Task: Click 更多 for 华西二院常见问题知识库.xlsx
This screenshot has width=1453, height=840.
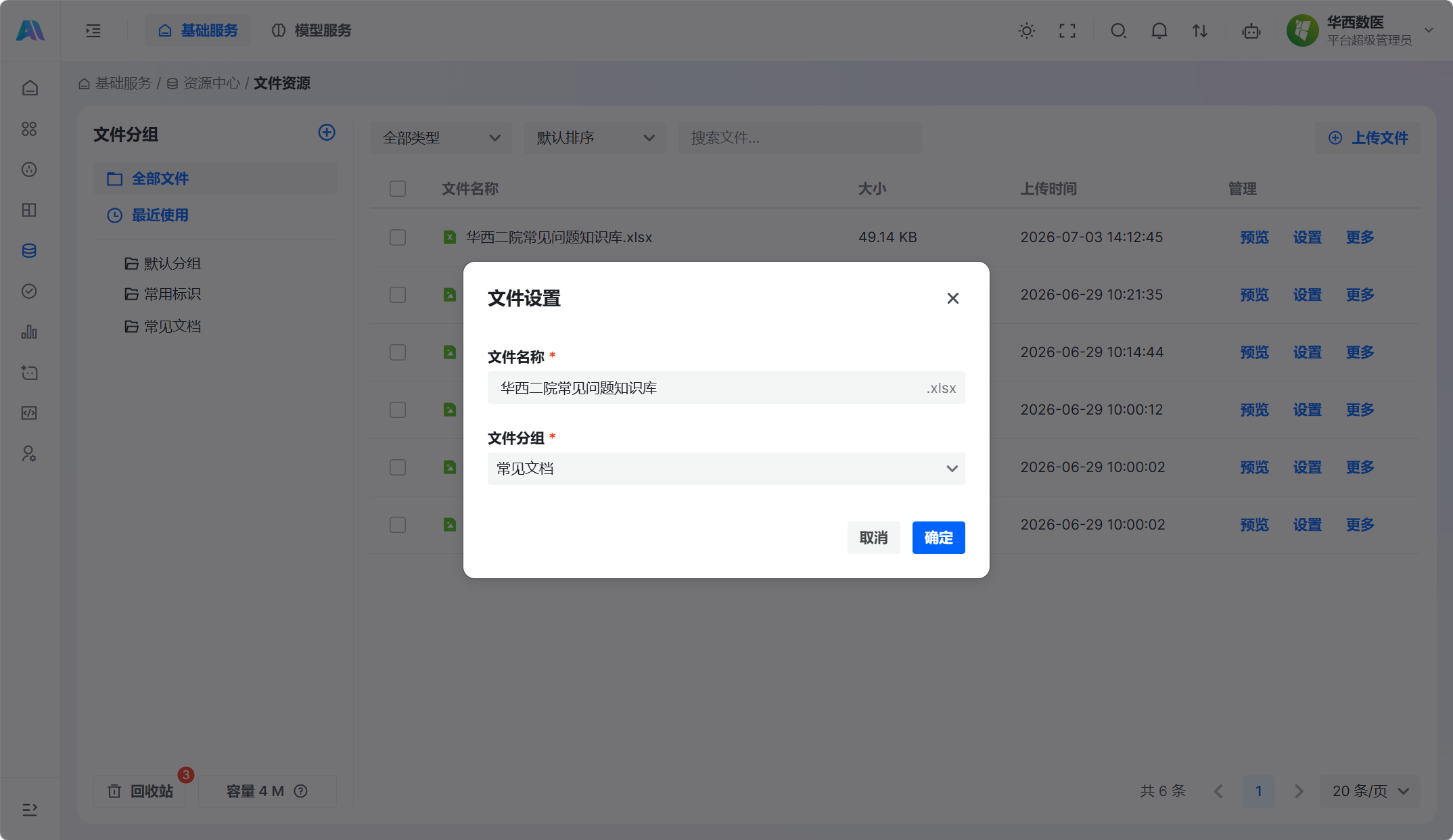Action: tap(1360, 237)
